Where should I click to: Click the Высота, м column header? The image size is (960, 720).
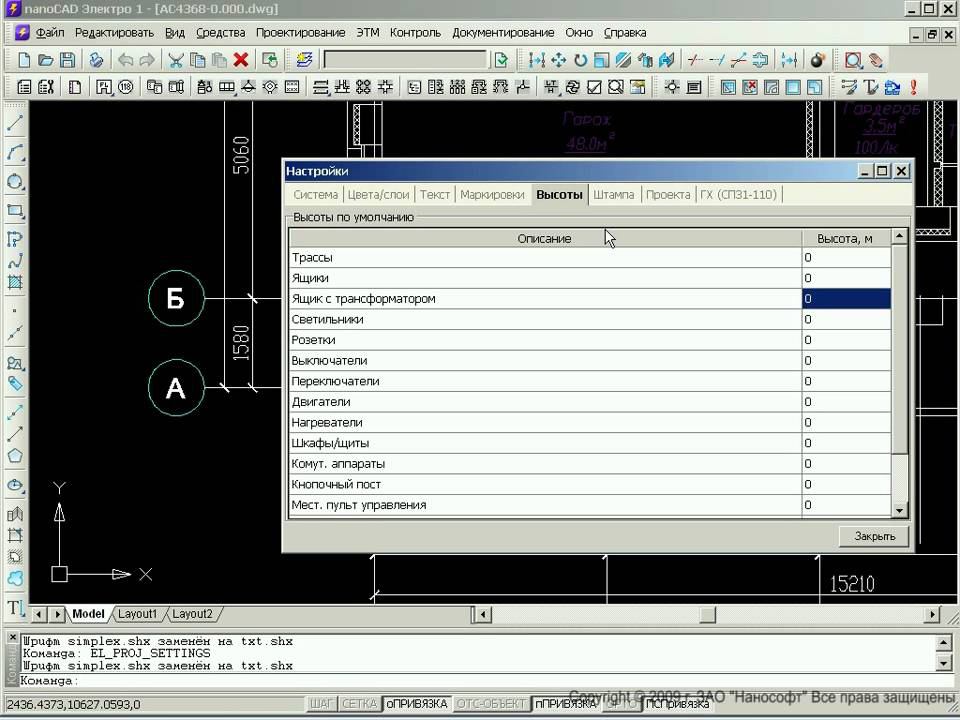point(845,239)
